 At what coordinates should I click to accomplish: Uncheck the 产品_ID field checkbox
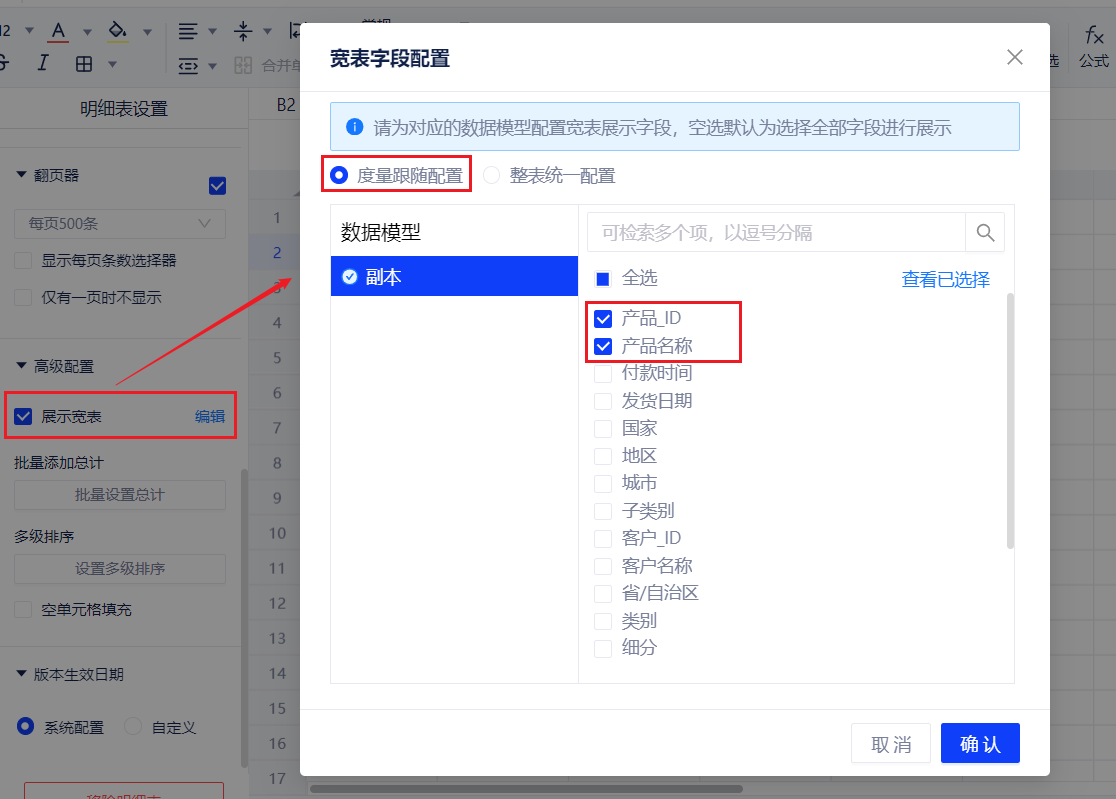[603, 319]
